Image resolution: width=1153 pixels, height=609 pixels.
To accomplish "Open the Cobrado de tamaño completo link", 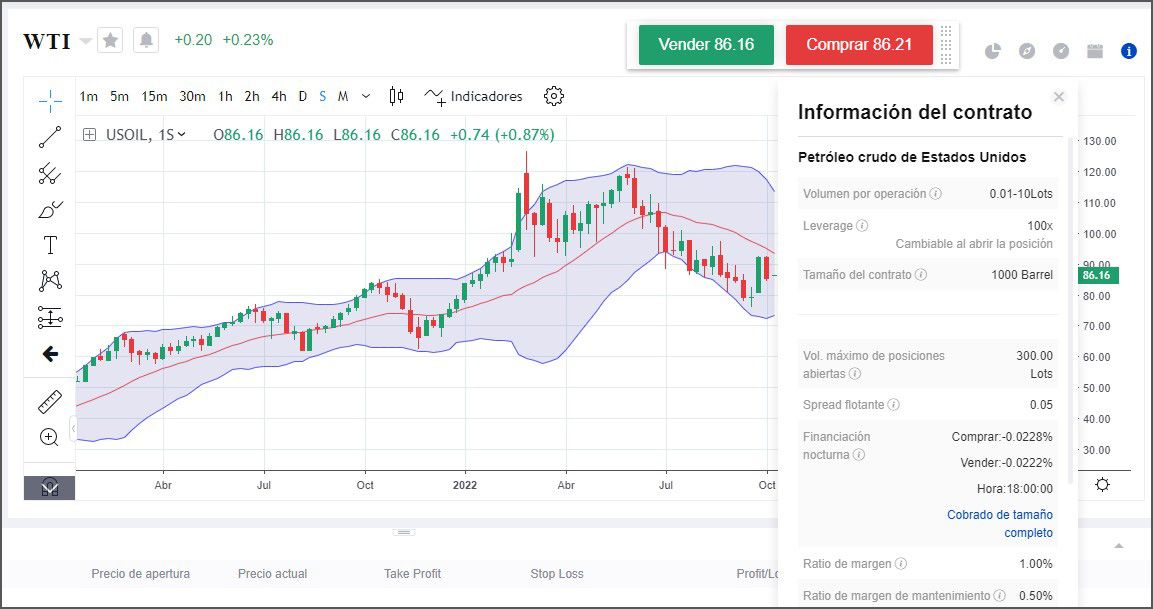I will [999, 524].
